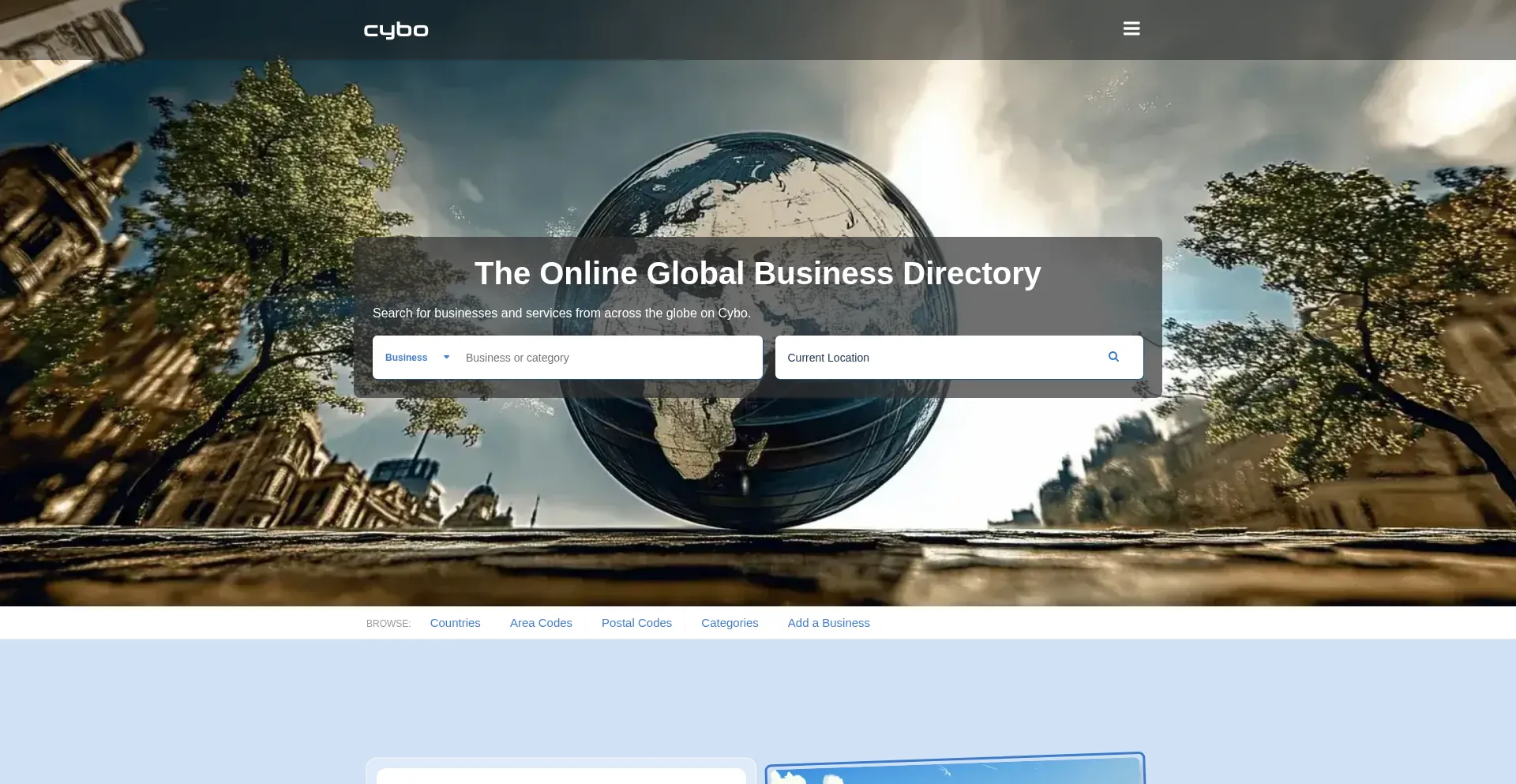
Task: Open the hamburger menu
Action: coord(1131,29)
